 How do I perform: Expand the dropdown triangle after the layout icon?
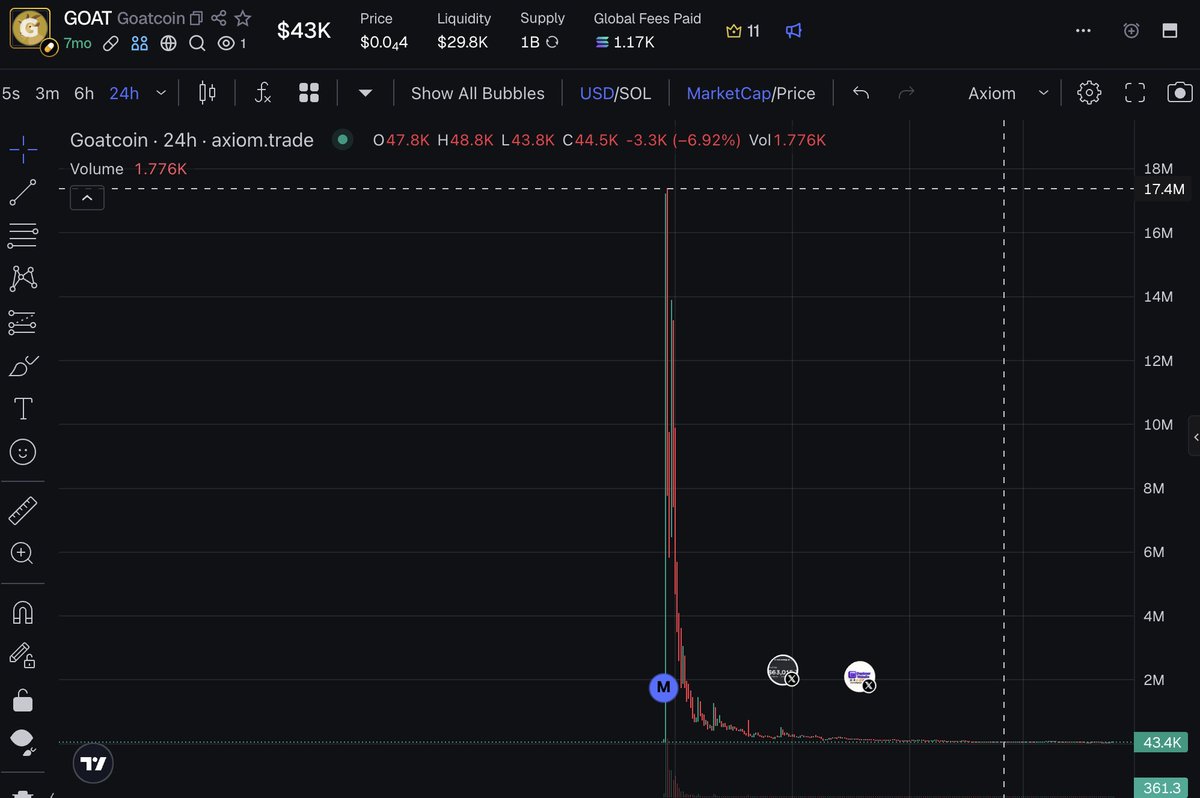[365, 93]
